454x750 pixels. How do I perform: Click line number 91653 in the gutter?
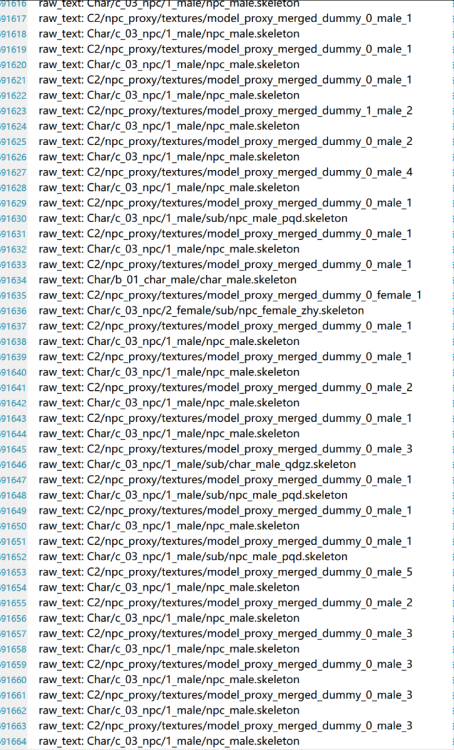click(x=13, y=572)
